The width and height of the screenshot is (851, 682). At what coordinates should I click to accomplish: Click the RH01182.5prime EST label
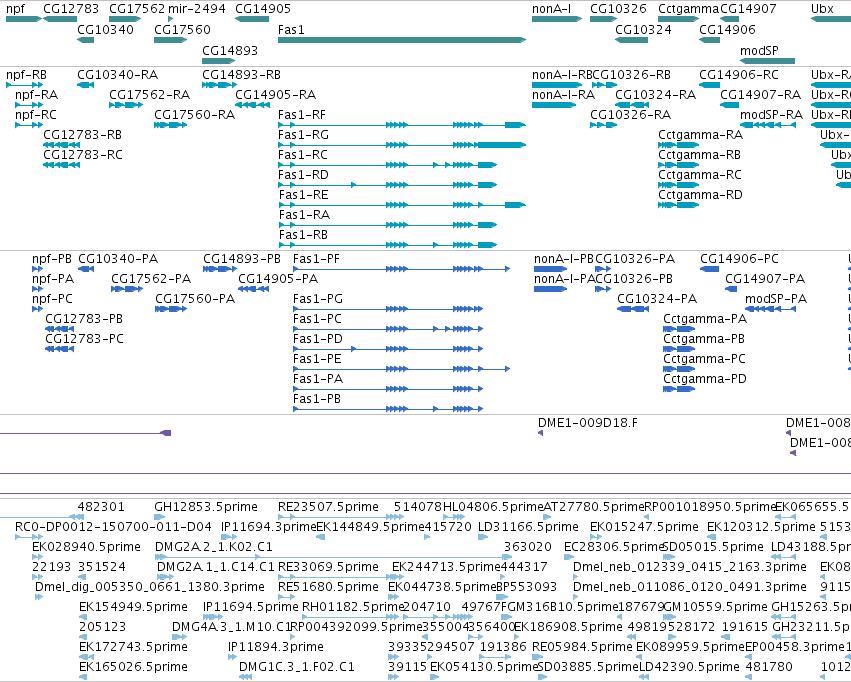[x=353, y=607]
